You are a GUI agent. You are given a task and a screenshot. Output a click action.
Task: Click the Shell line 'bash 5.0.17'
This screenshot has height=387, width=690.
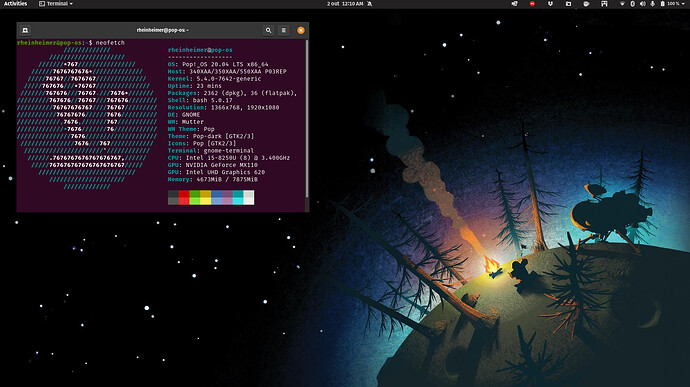pos(200,100)
